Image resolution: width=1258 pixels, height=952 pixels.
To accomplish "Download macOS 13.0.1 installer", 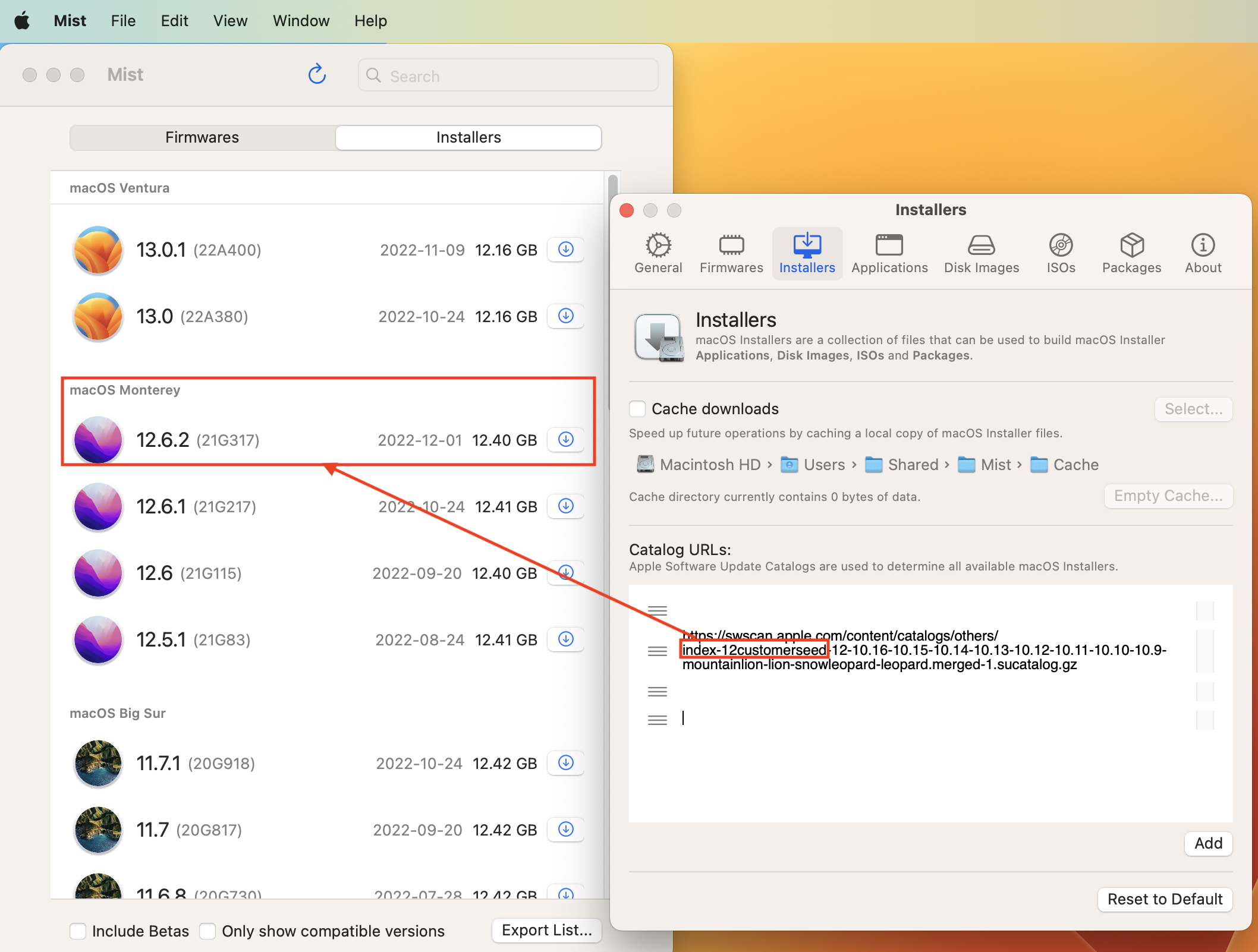I will point(565,250).
